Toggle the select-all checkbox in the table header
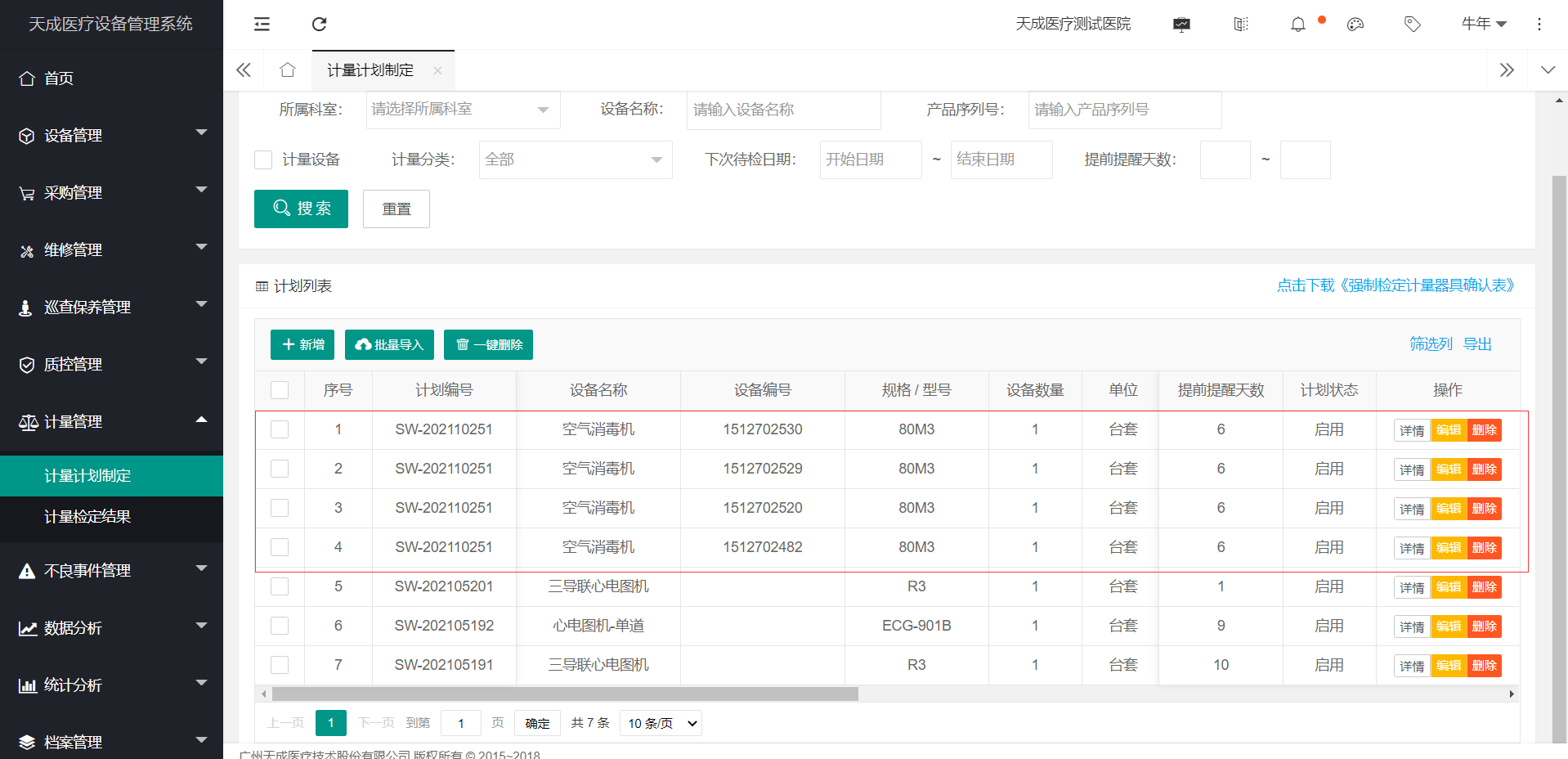Viewport: 1568px width, 759px height. (280, 390)
